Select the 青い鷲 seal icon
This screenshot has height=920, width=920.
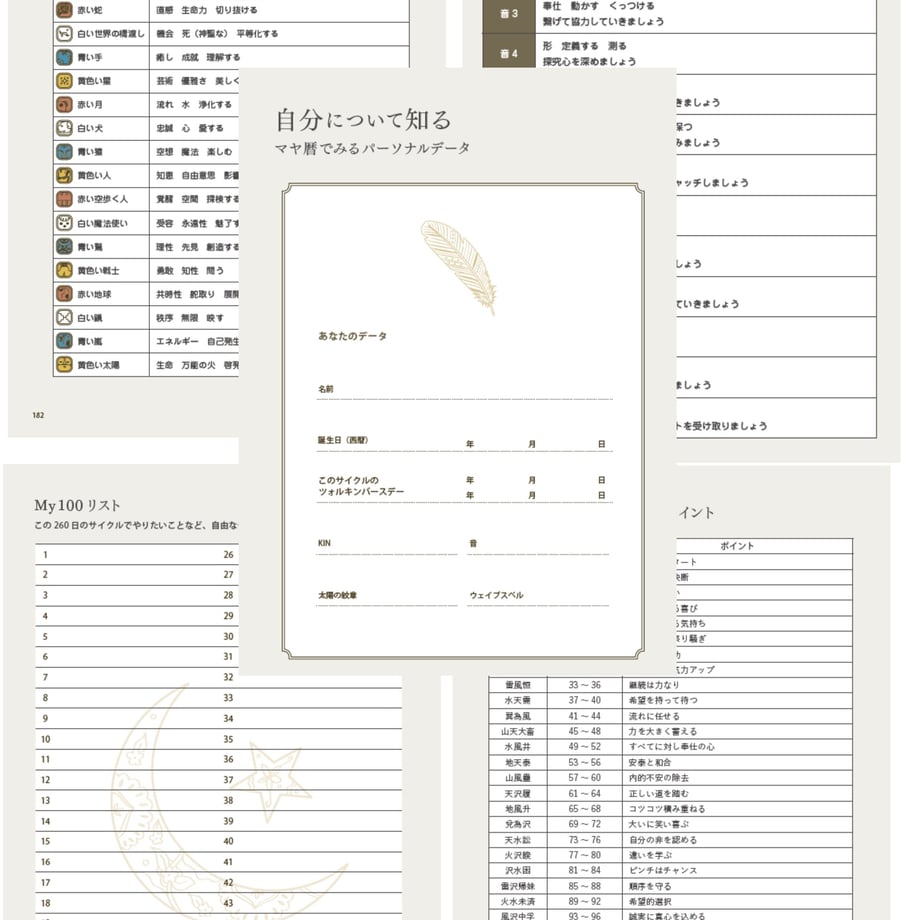[64, 246]
